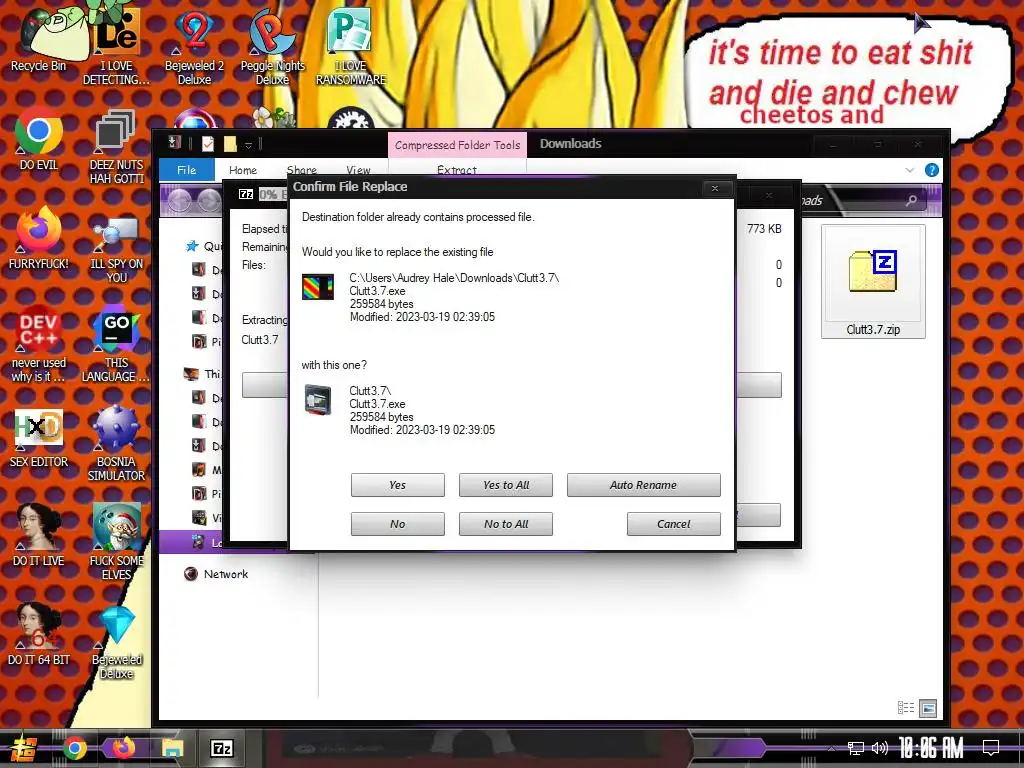Image resolution: width=1024 pixels, height=768 pixels.
Task: Click the Explorer back navigation button
Action: (178, 200)
